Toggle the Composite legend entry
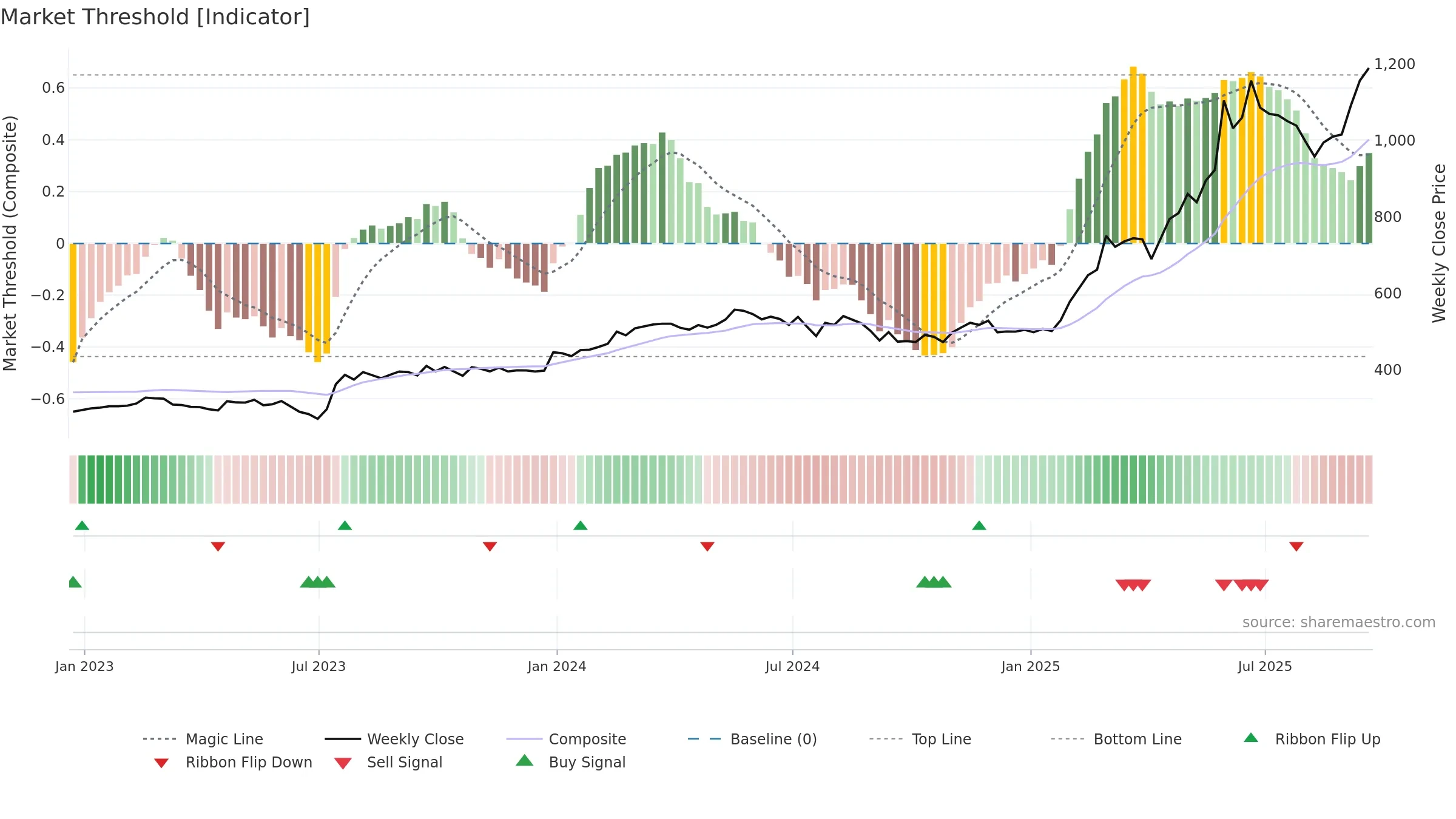Viewport: 1456px width, 819px height. pos(566,739)
